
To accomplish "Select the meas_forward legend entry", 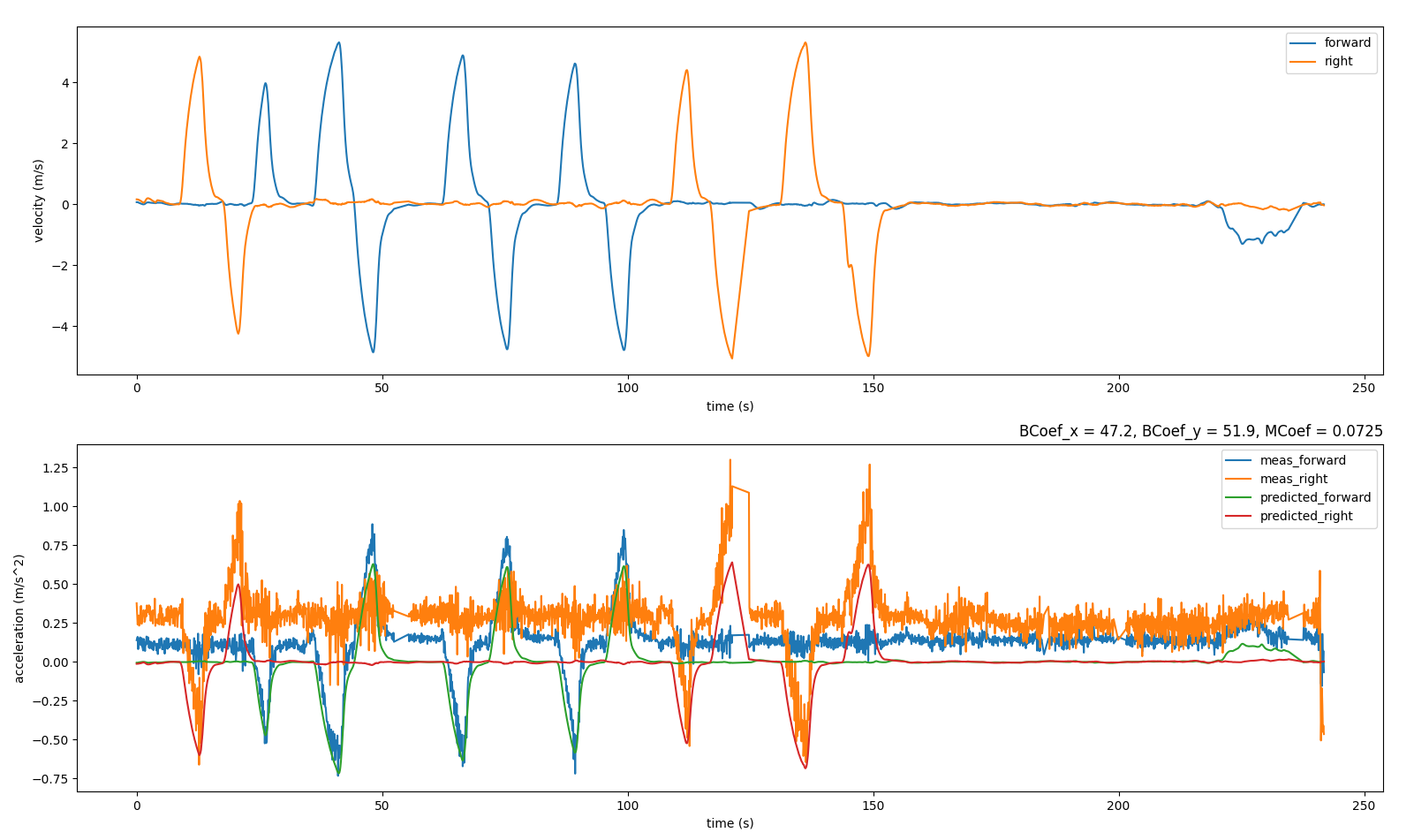I will 1303,460.
